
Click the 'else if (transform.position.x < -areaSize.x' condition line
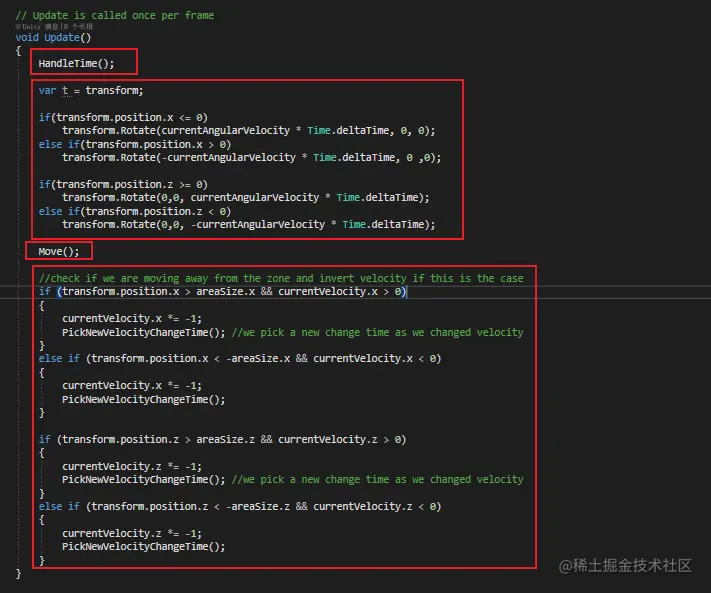click(240, 359)
